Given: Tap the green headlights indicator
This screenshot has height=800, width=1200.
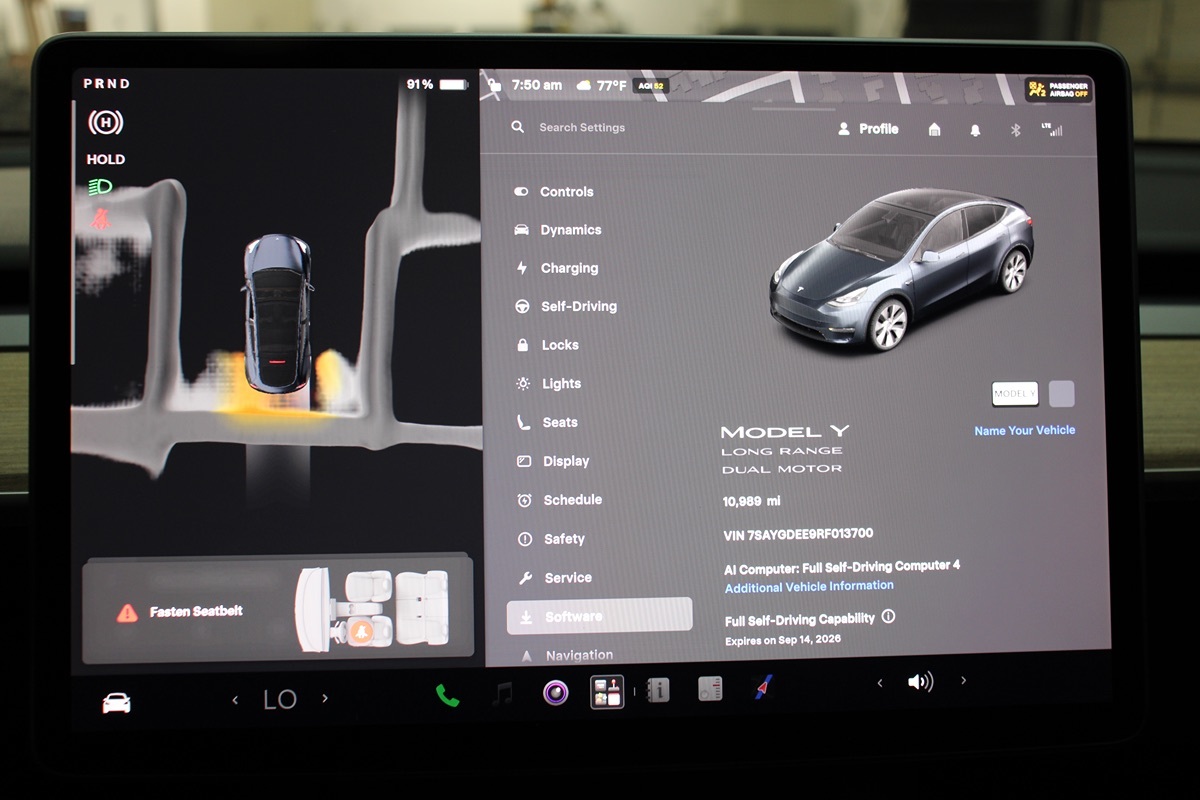Looking at the screenshot, I should click(100, 187).
